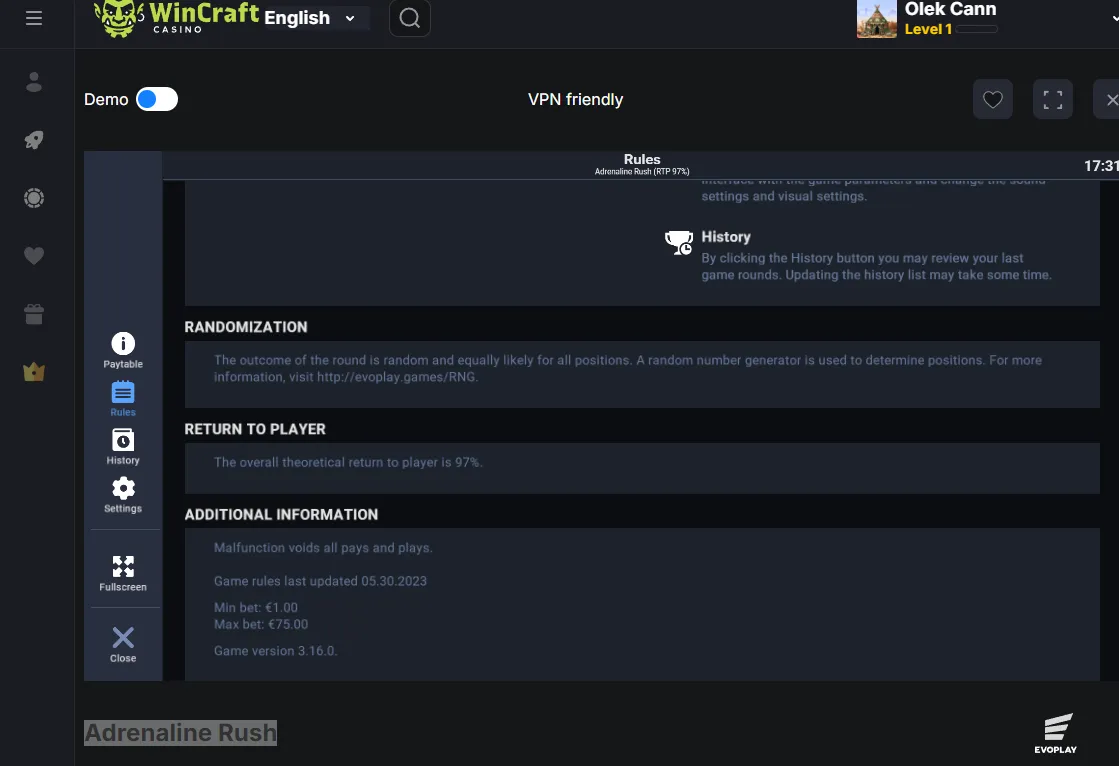Viewport: 1119px width, 766px height.
Task: Open the History clock icon
Action: (123, 447)
